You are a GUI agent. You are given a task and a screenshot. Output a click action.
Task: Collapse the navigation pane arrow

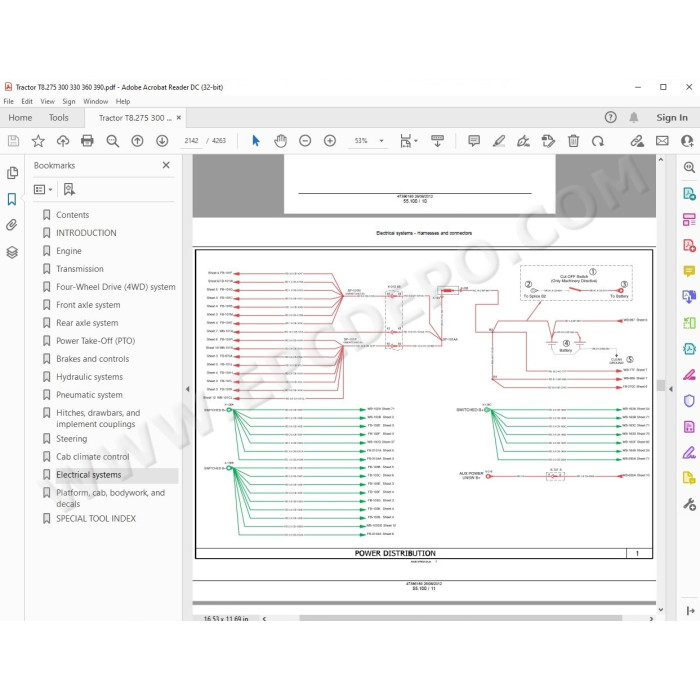click(188, 389)
